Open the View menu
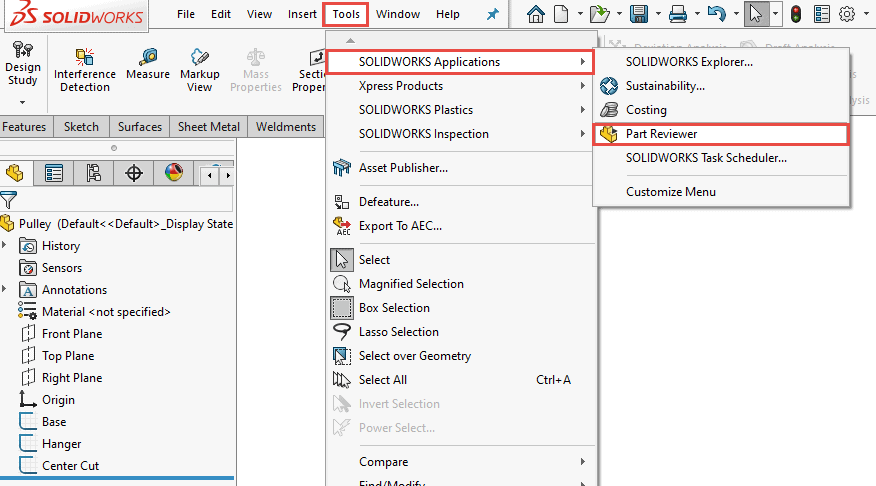876x486 pixels. point(259,14)
